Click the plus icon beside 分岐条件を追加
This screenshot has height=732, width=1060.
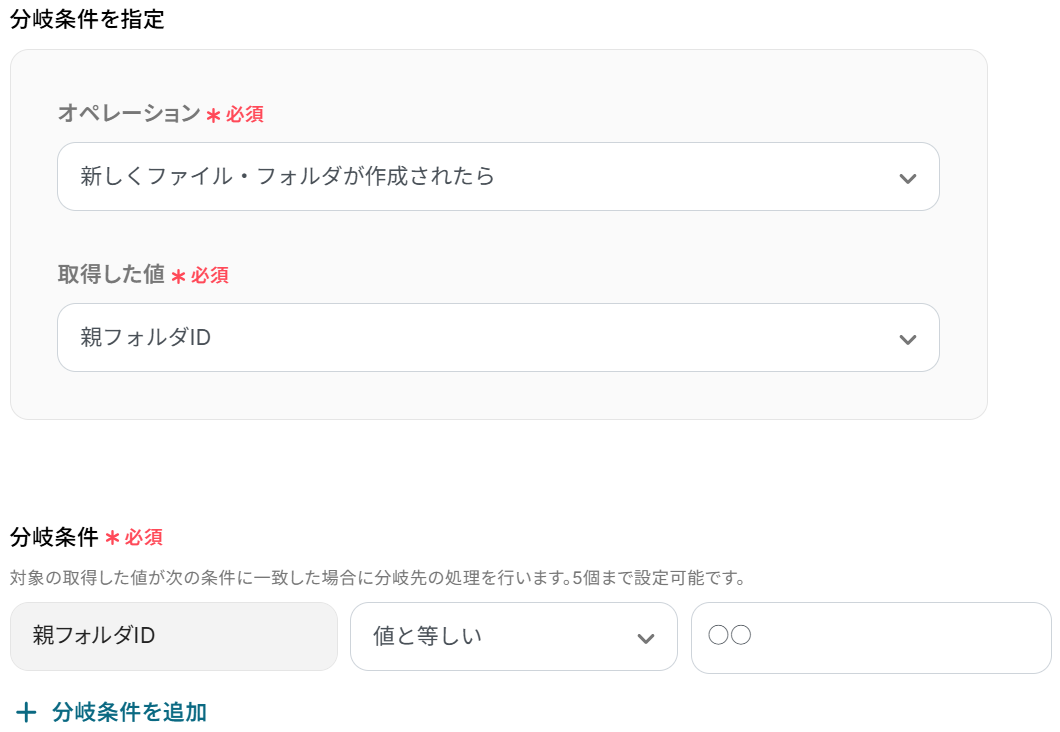pos(26,712)
